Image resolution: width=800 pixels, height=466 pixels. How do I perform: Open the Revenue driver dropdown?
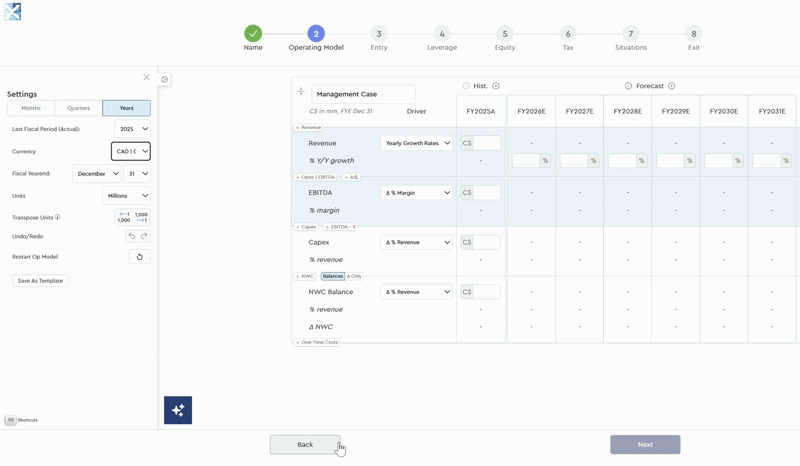[x=417, y=143]
